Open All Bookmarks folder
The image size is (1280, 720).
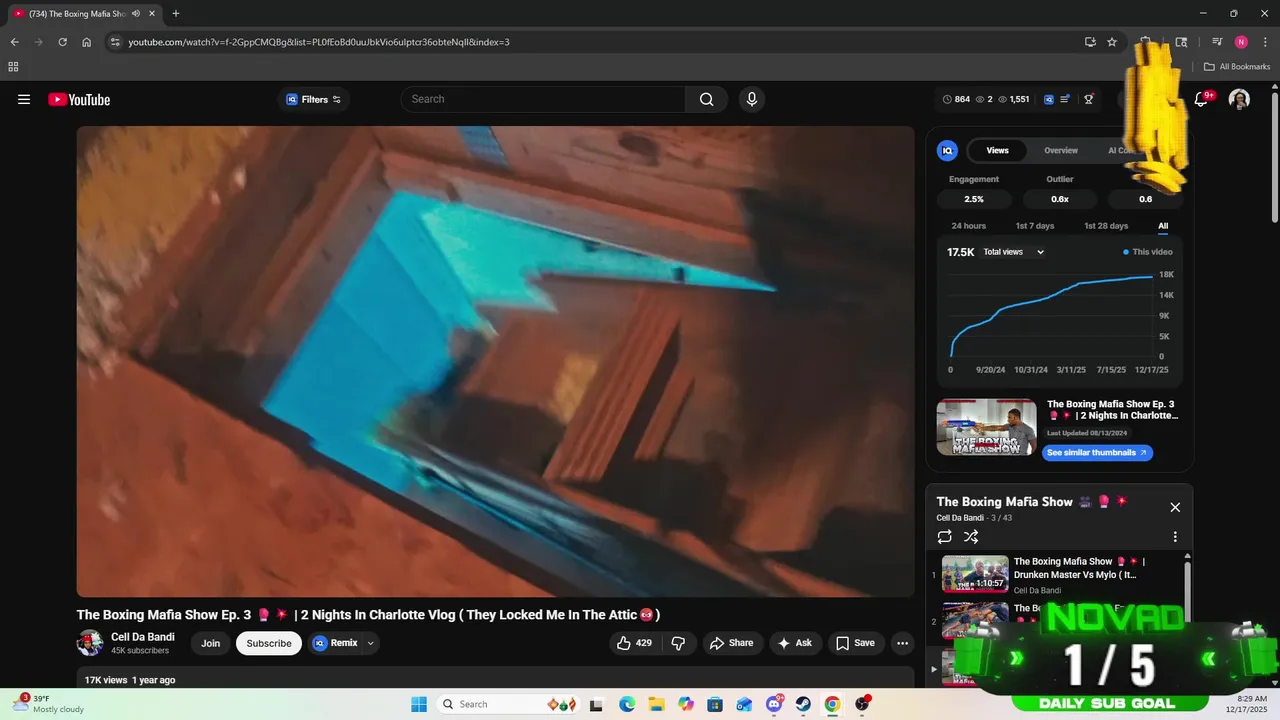pyautogui.click(x=1237, y=67)
